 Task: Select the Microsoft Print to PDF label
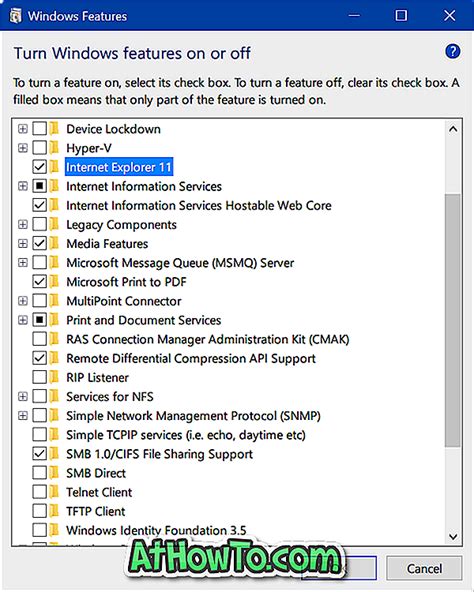tap(127, 282)
